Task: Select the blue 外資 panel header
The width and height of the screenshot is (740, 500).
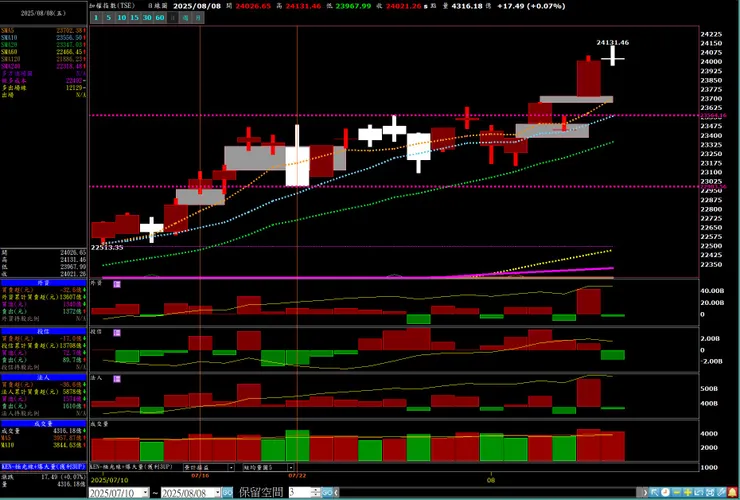Action: click(43, 283)
